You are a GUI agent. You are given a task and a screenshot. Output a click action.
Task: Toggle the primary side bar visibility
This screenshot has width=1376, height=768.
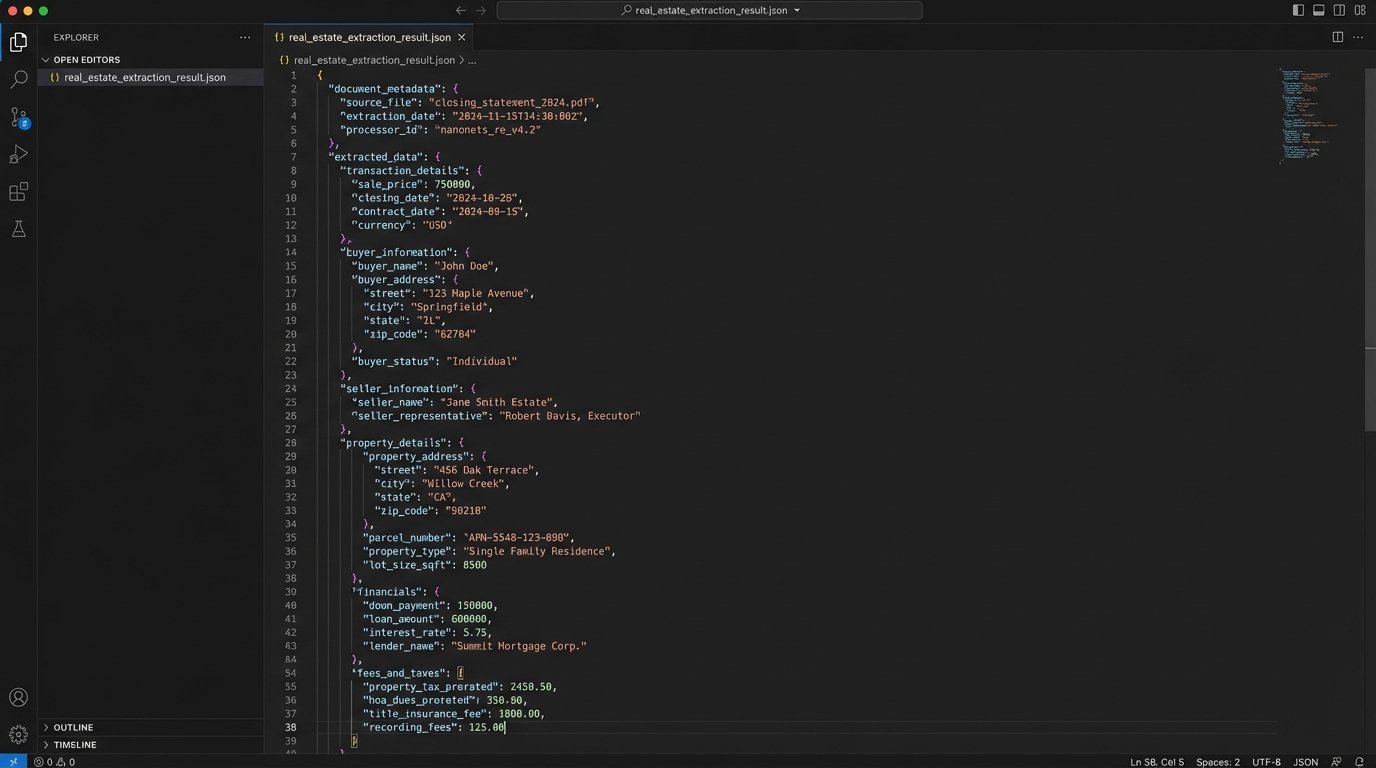pos(1298,10)
